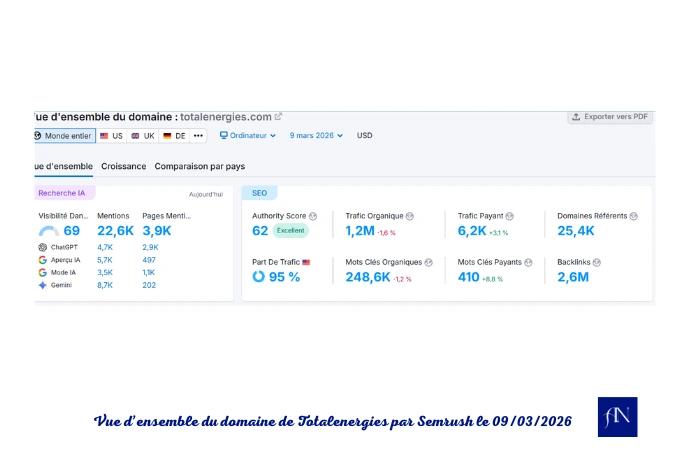Click the Gemini sparkle icon
The width and height of the screenshot is (690, 470).
(x=43, y=285)
